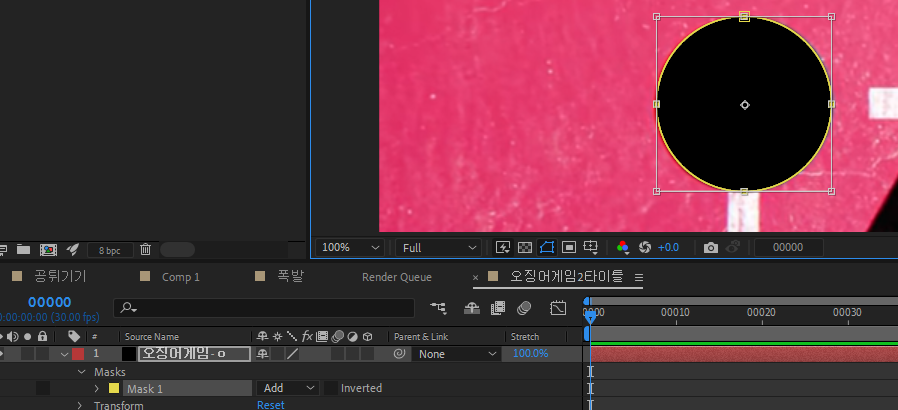Image resolution: width=898 pixels, height=410 pixels.
Task: Check the mask Inverted checkbox
Action: (x=330, y=388)
